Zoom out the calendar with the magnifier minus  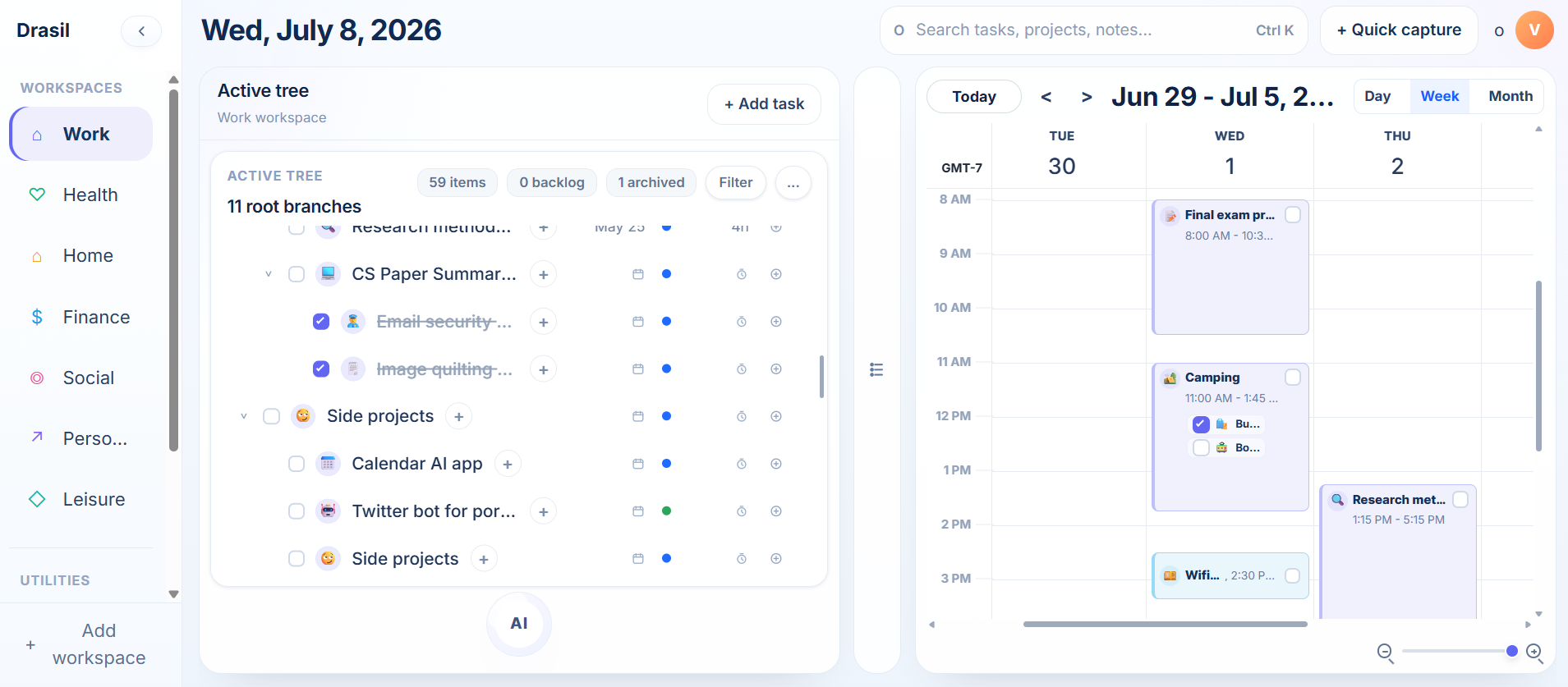pyautogui.click(x=1385, y=653)
